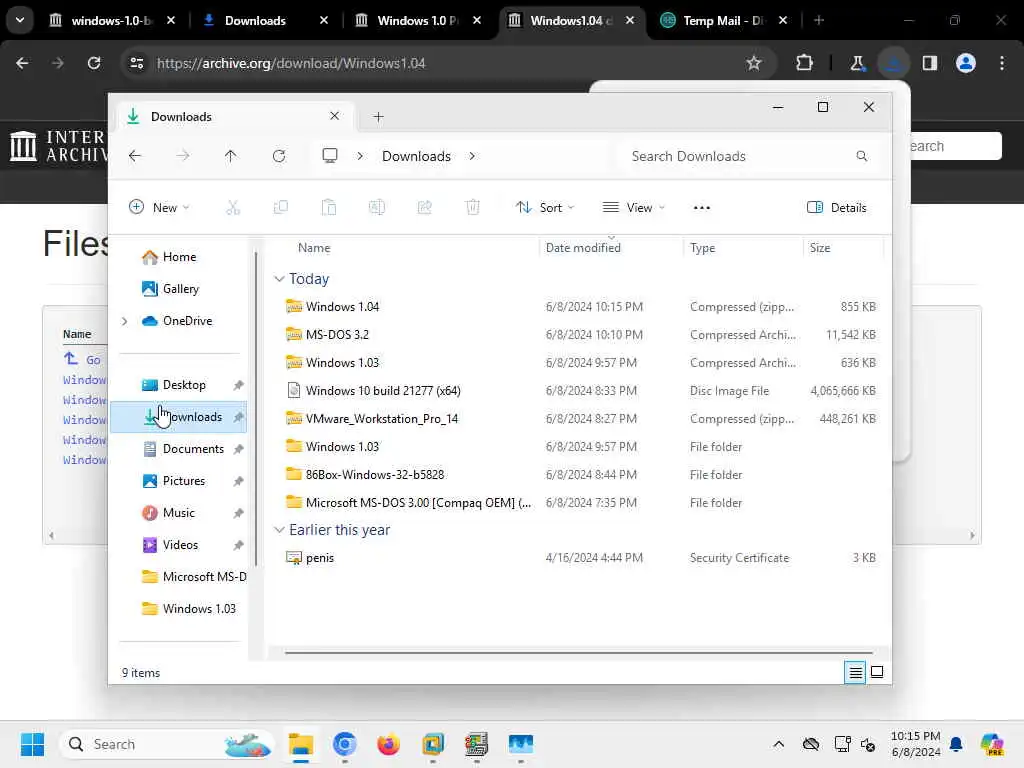This screenshot has width=1024, height=768.
Task: Collapse the Earlier this year group
Action: pos(280,530)
